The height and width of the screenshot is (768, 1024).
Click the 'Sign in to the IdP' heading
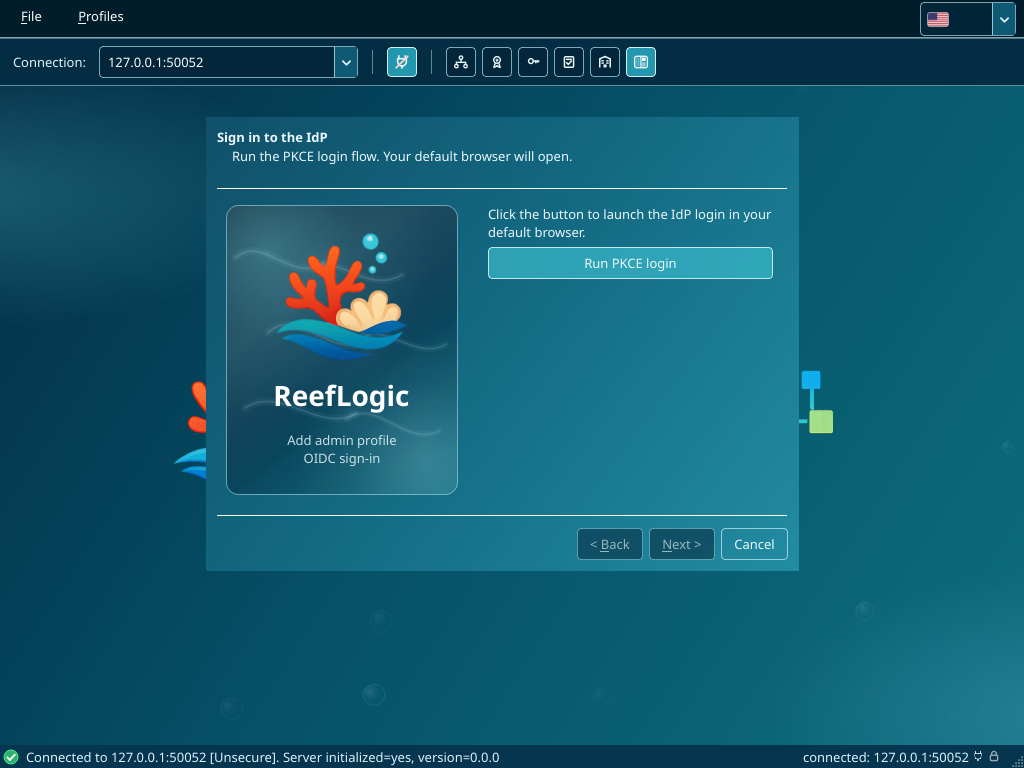pos(272,138)
